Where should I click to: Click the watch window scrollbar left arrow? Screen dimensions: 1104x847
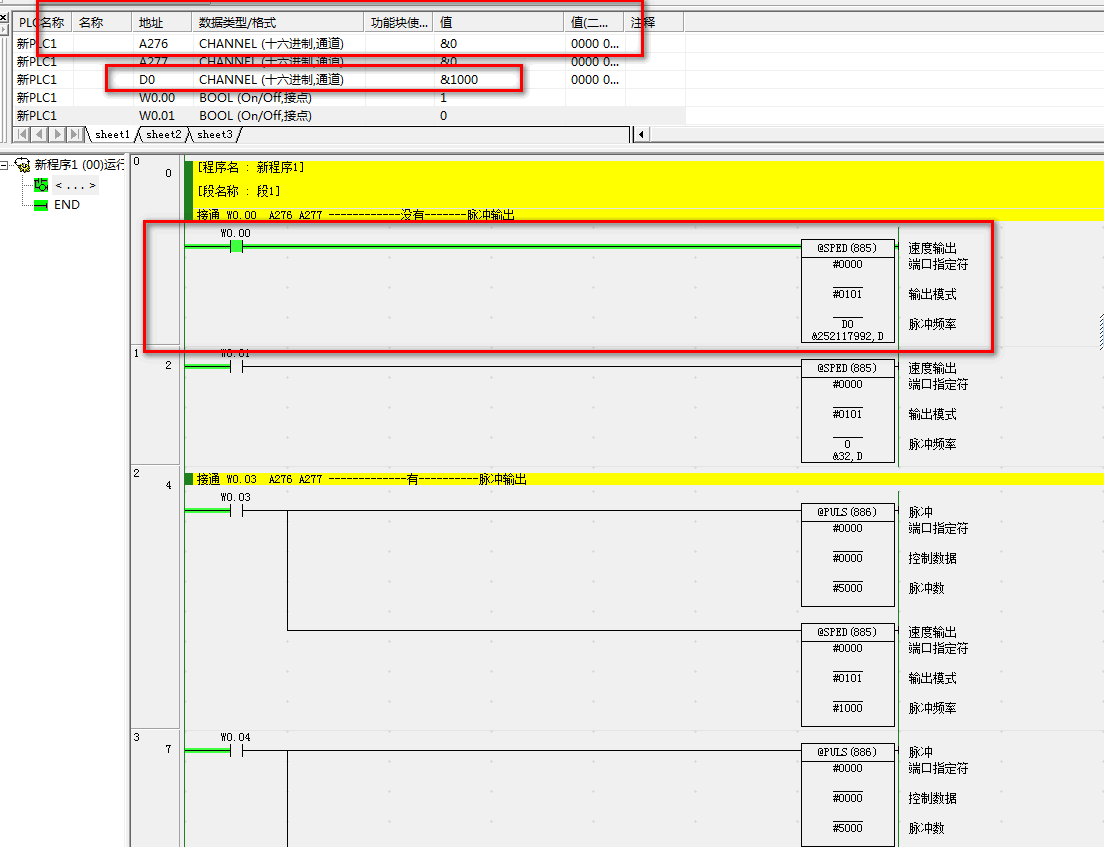[641, 134]
